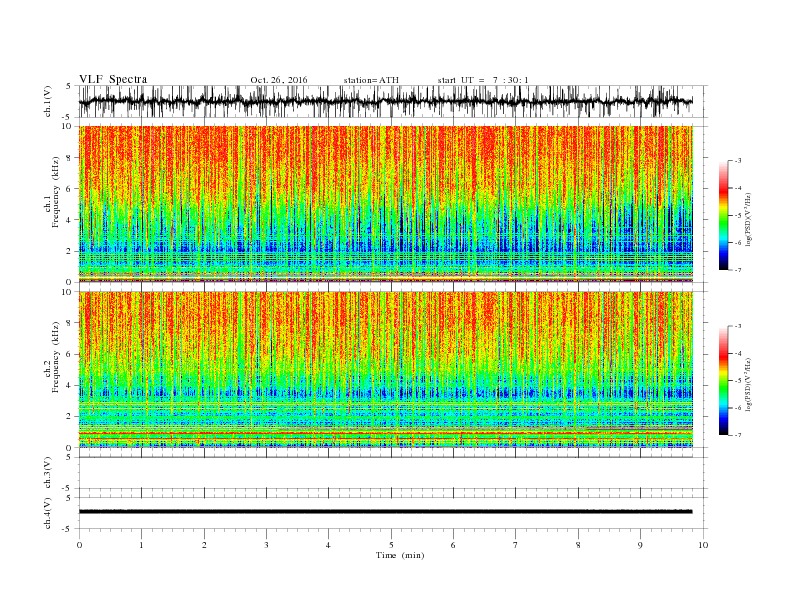Click the empty ch.3 voltage panel
Screen dimensions: 792x612
[393, 473]
